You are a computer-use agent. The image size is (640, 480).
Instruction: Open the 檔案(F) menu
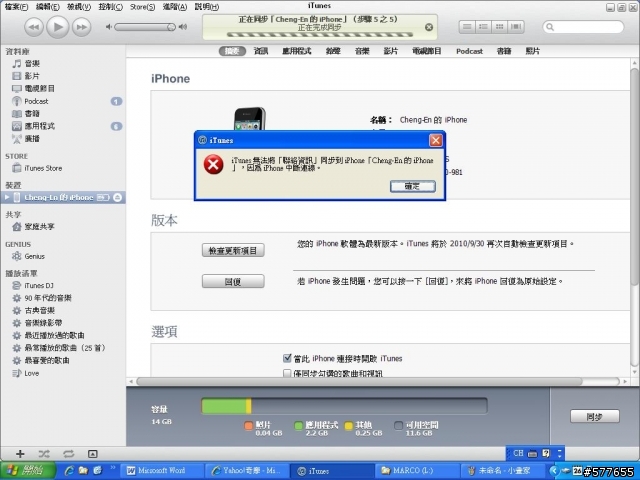coord(16,7)
